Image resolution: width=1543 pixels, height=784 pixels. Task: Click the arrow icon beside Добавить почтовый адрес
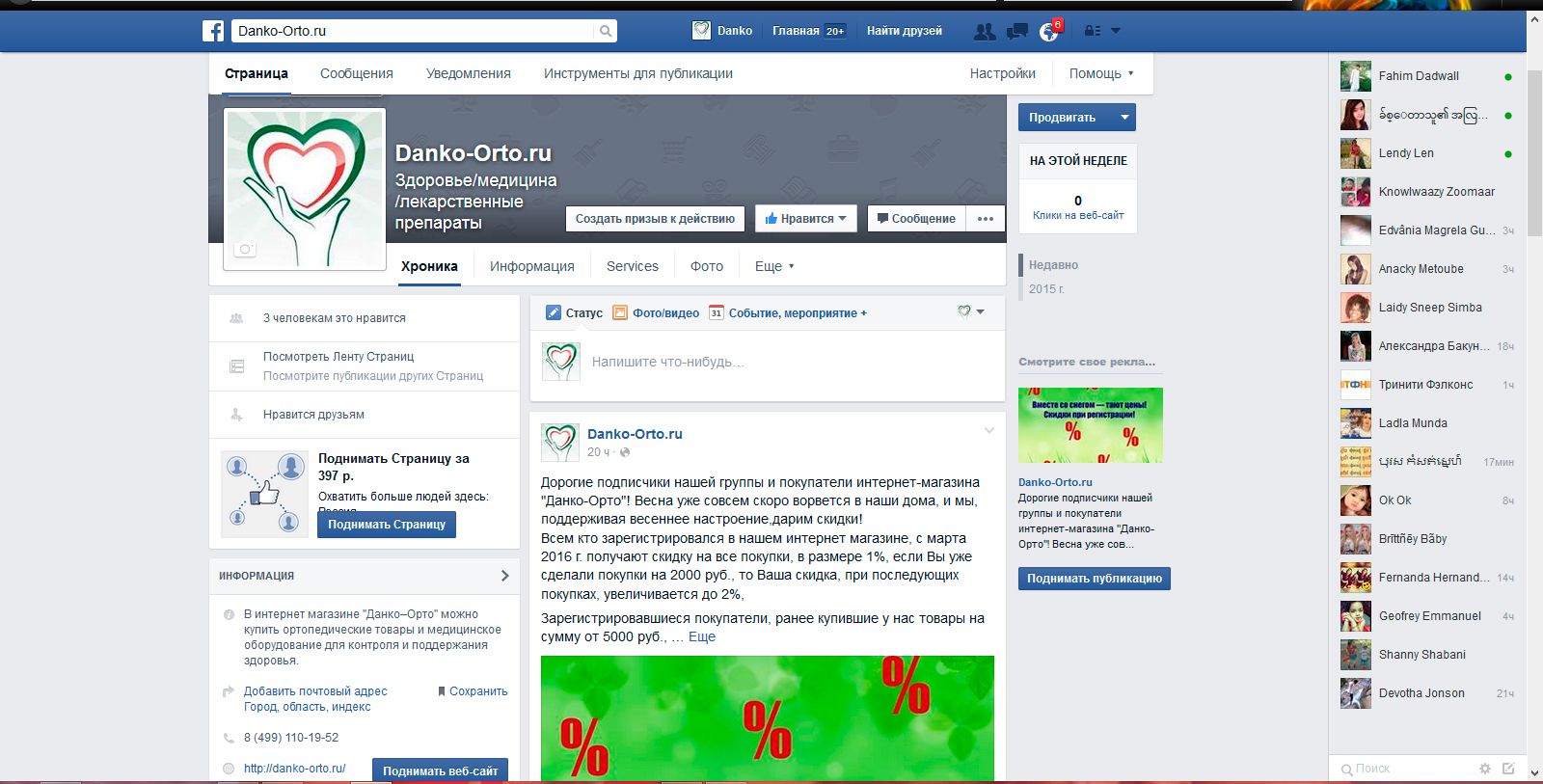click(229, 691)
